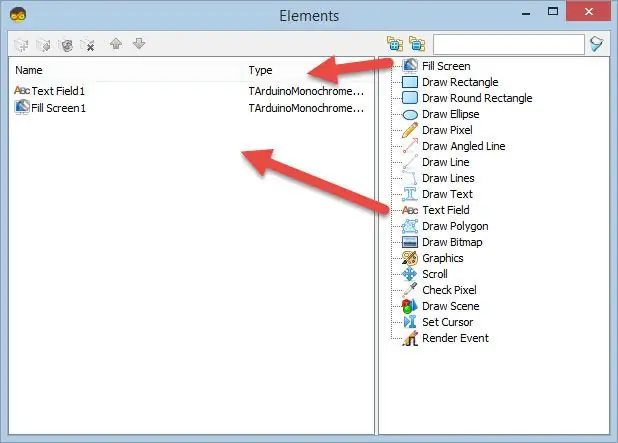This screenshot has height=443, width=618.
Task: Click the Type cell of Fill Screen1 row
Action: click(306, 108)
